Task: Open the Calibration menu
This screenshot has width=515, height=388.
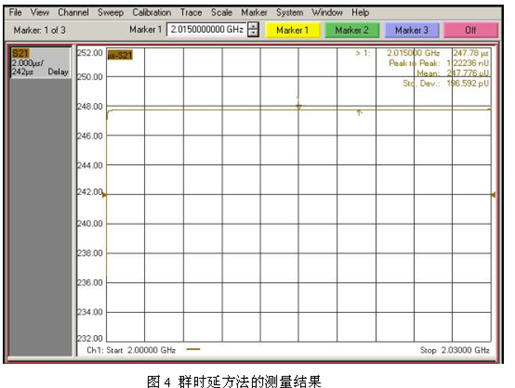Action: (x=152, y=12)
